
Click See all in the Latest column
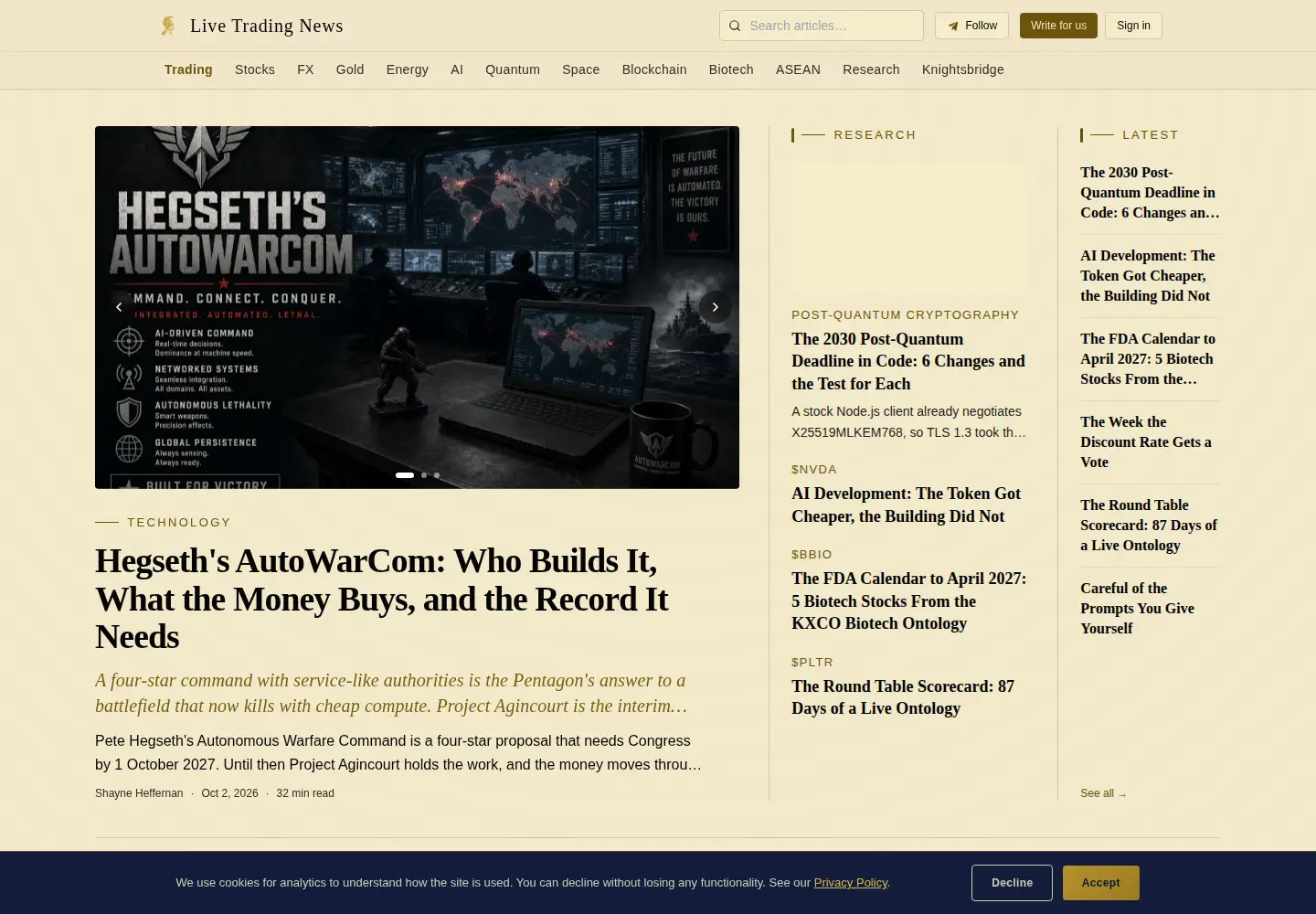pyautogui.click(x=1103, y=793)
